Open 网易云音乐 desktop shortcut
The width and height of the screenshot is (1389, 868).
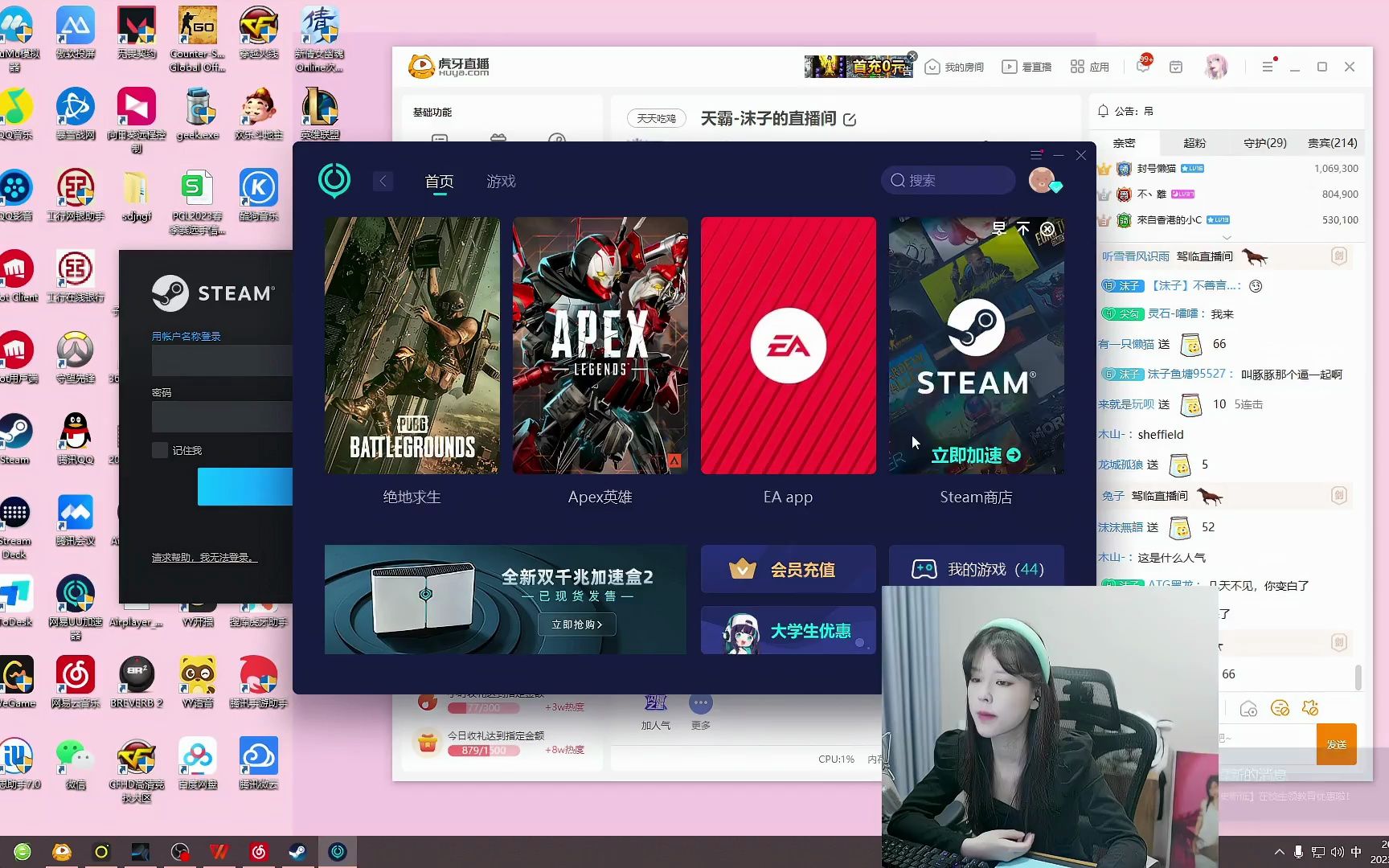76,682
